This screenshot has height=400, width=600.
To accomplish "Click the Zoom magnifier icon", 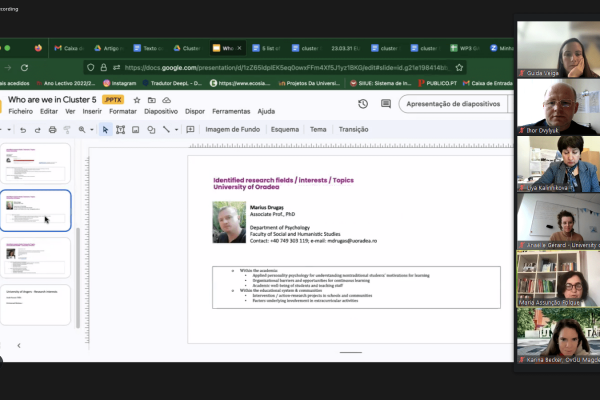I will pyautogui.click(x=82, y=130).
